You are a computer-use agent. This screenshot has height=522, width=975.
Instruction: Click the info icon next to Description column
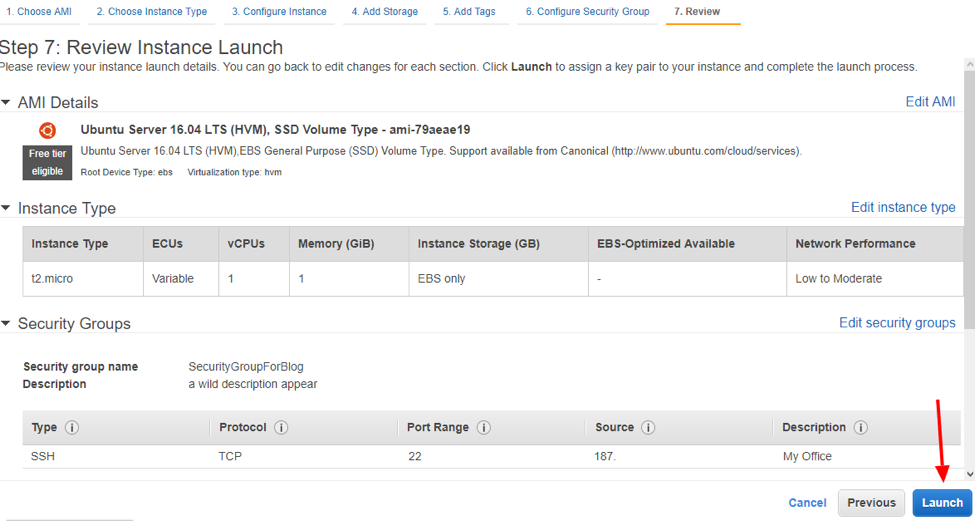pos(861,428)
